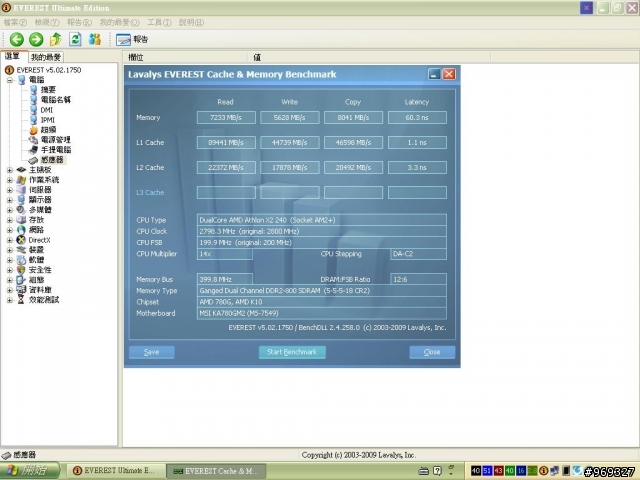The height and width of the screenshot is (480, 640).
Task: Select the 電源管理 tree item
Action: [56, 140]
